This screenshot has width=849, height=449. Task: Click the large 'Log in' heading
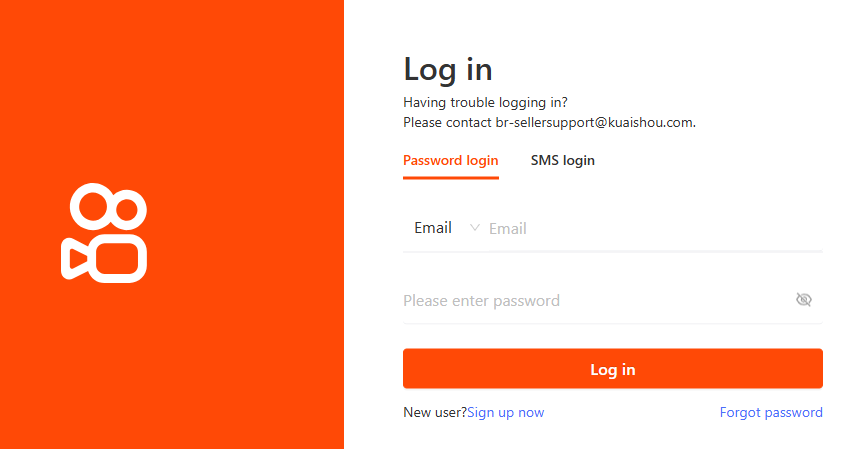tap(448, 70)
